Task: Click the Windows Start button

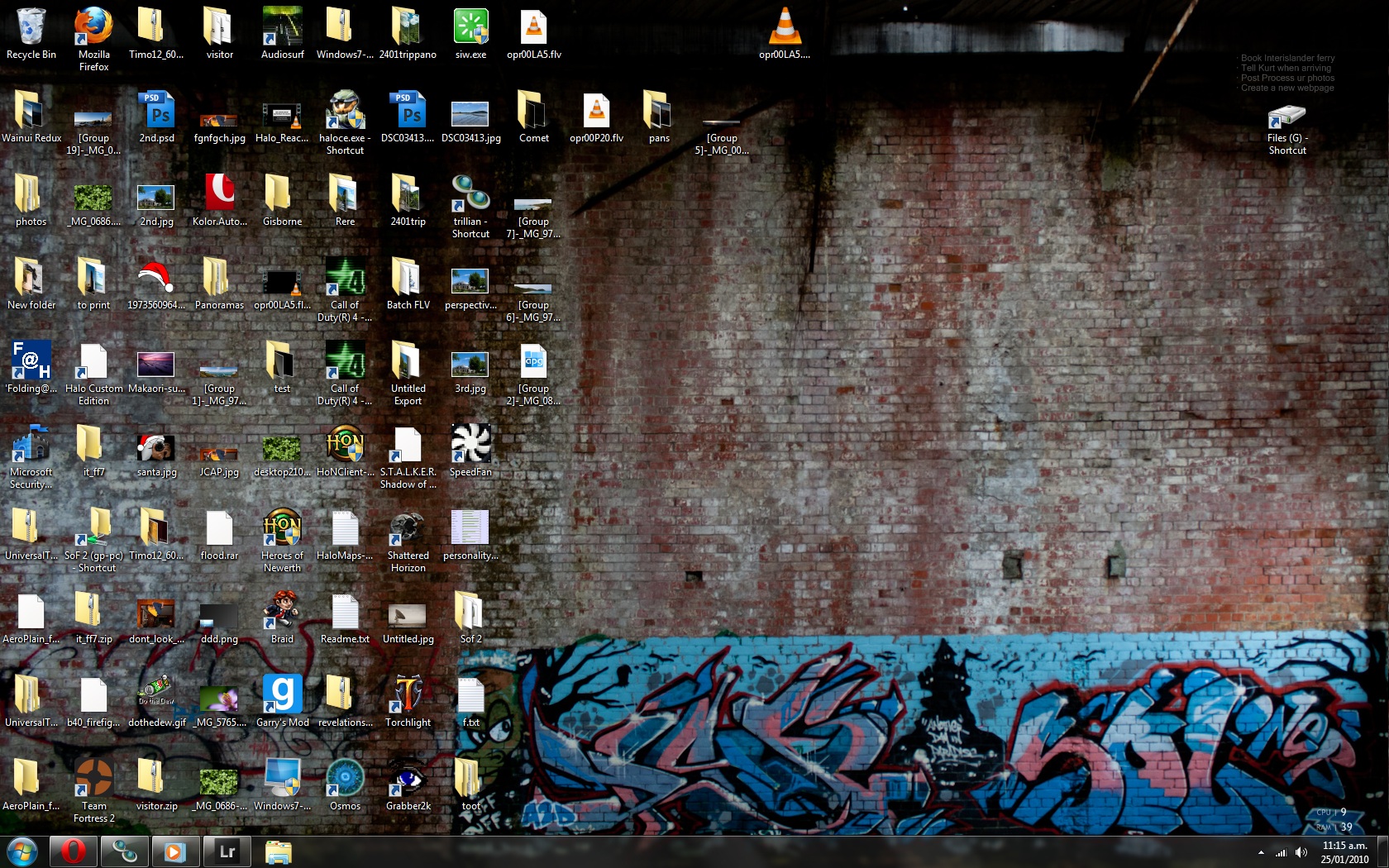Action: 22,851
